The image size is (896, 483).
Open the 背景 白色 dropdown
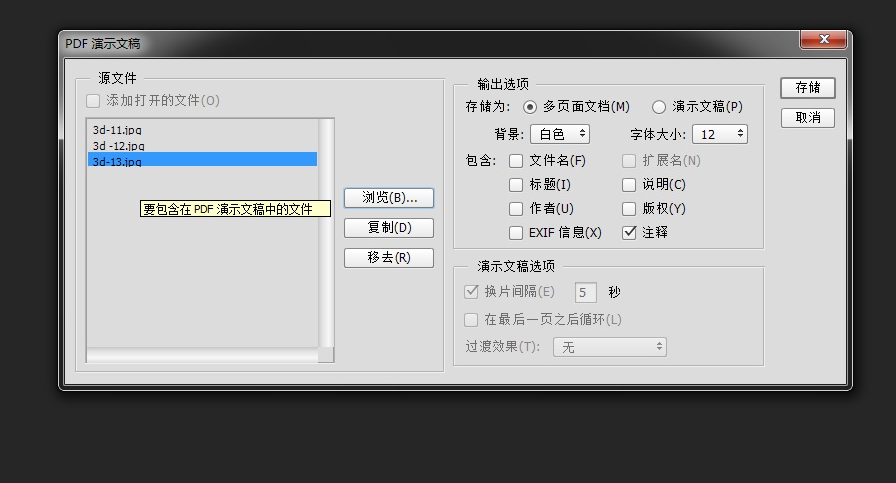coord(560,134)
